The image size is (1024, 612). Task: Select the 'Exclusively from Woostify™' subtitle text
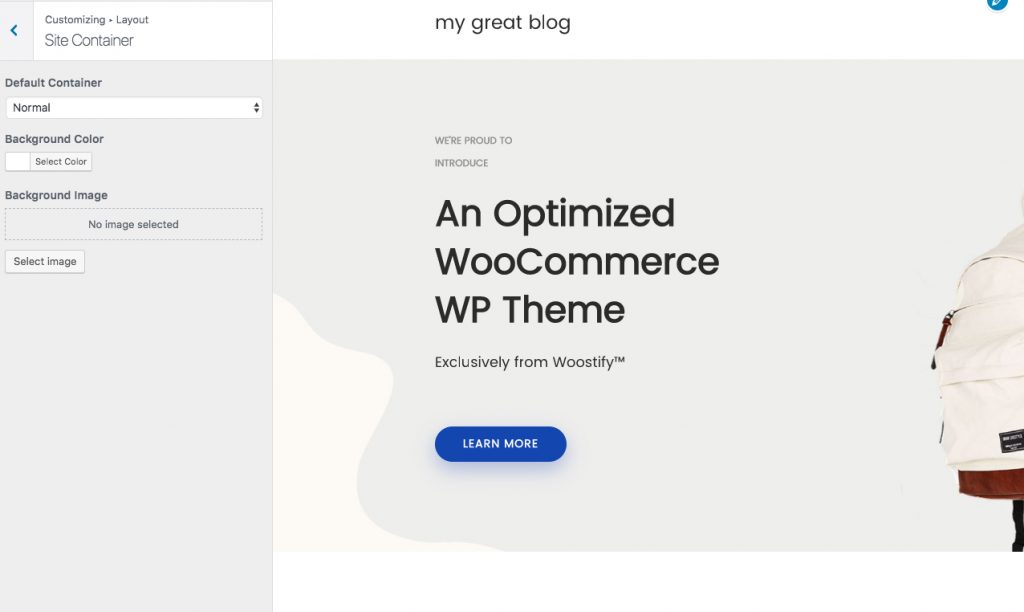(x=529, y=362)
